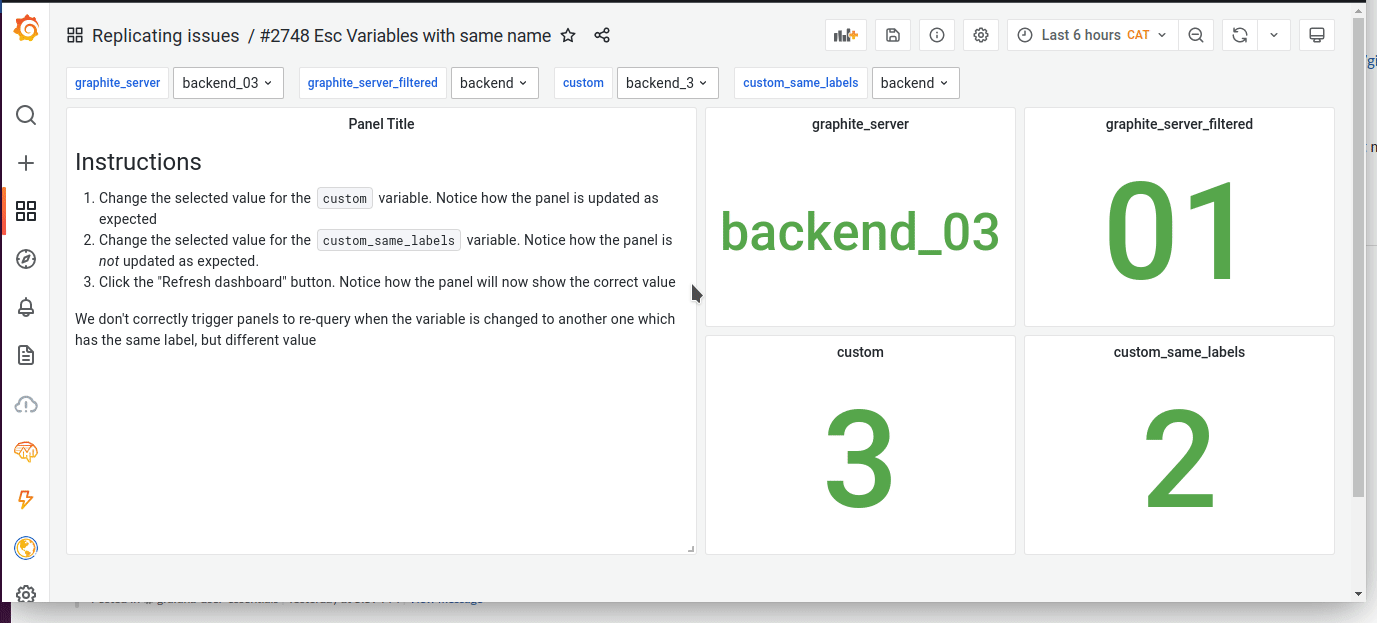Screen dimensions: 1377x623
Task: Star this dashboard as favorite
Action: pos(568,34)
